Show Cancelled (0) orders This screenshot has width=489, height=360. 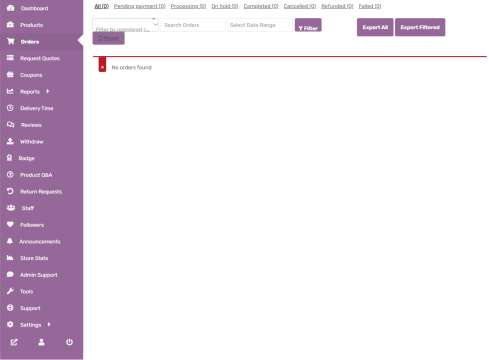(300, 6)
